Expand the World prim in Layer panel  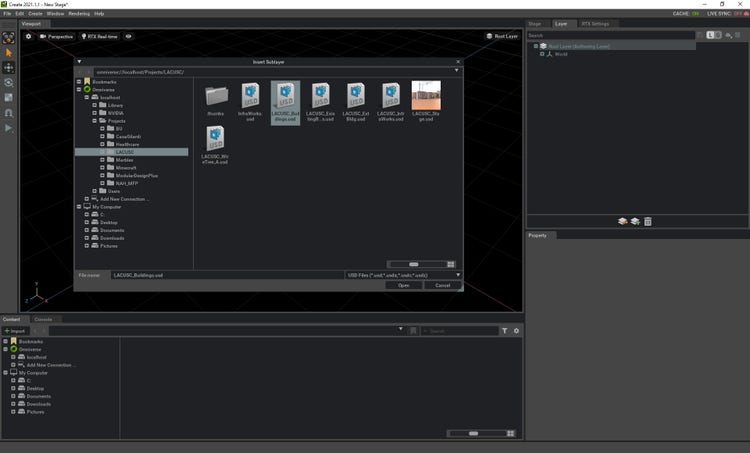tap(542, 54)
